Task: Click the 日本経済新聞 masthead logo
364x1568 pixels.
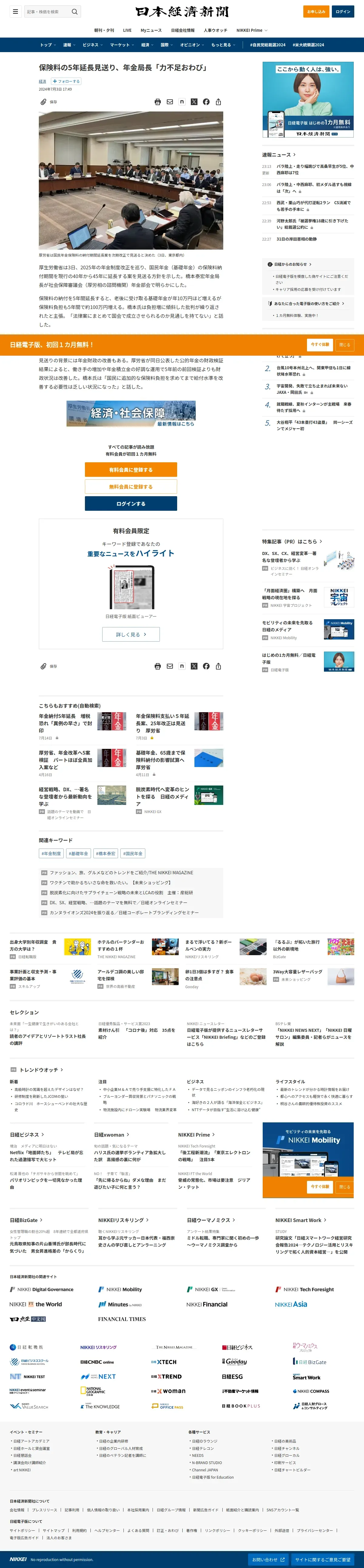Action: tap(182, 12)
